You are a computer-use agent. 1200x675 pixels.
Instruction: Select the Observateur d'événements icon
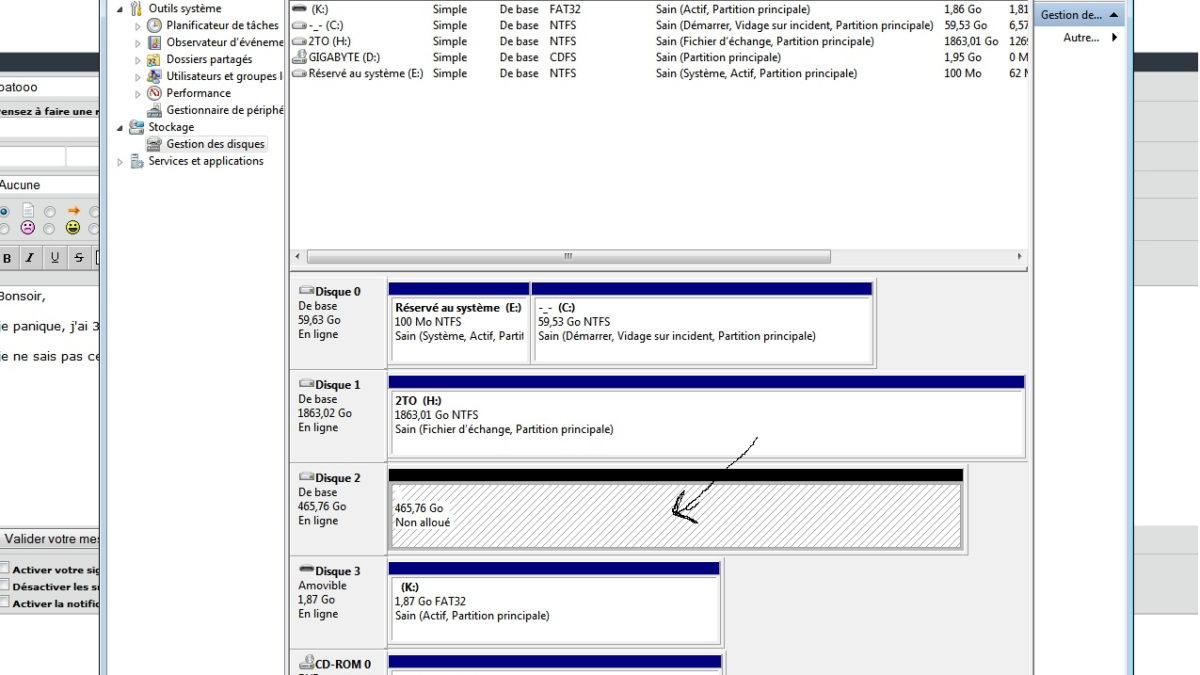point(155,42)
